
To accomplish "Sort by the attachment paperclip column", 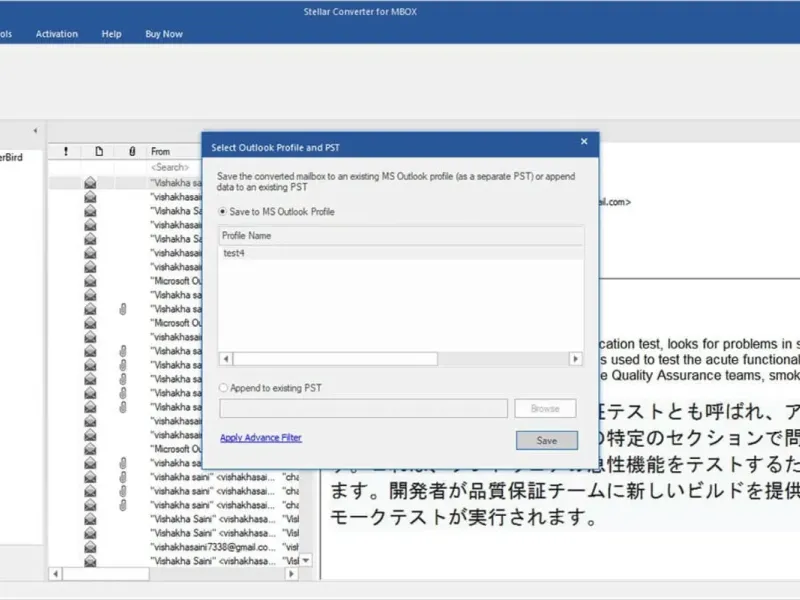I will 132,151.
